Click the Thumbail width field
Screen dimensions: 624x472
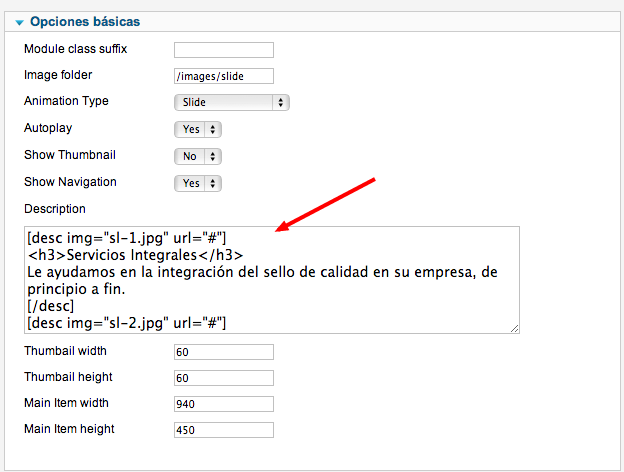click(x=224, y=352)
